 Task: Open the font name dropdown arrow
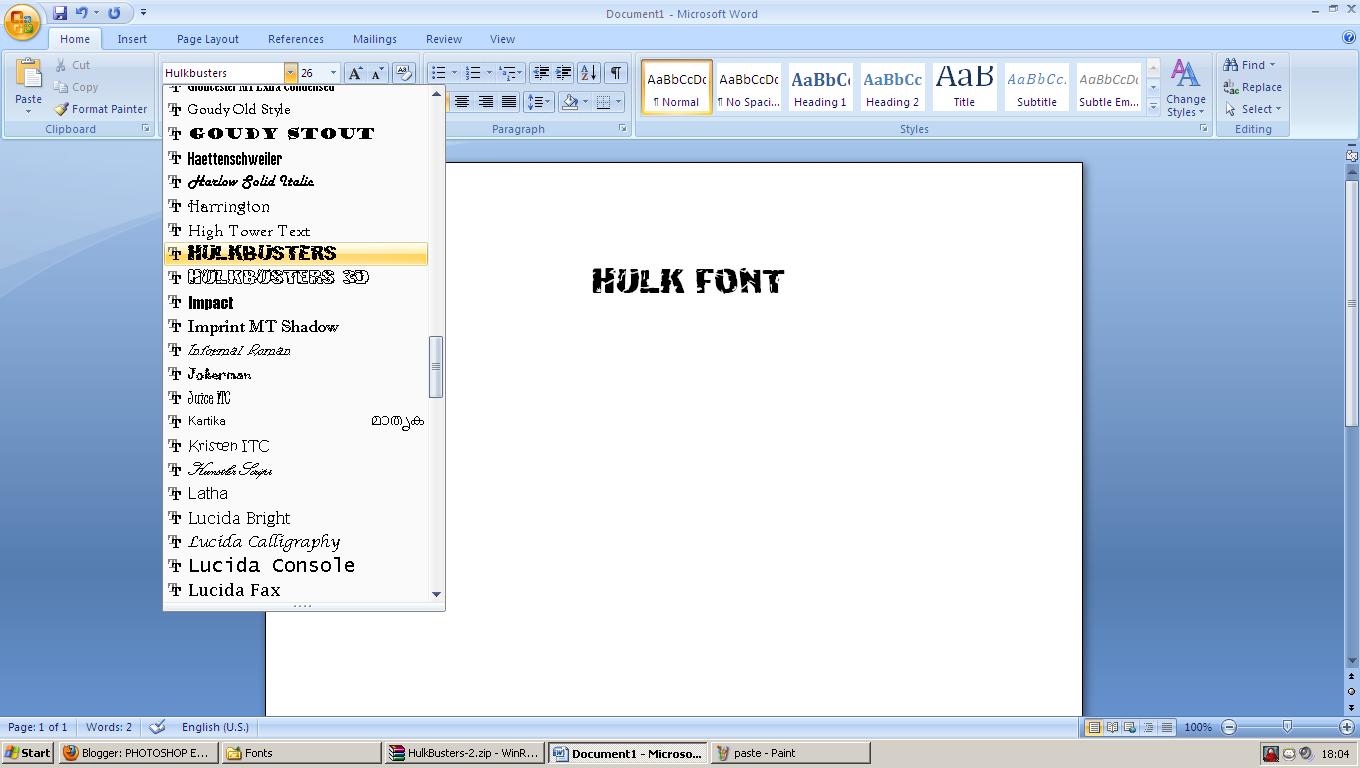[290, 73]
